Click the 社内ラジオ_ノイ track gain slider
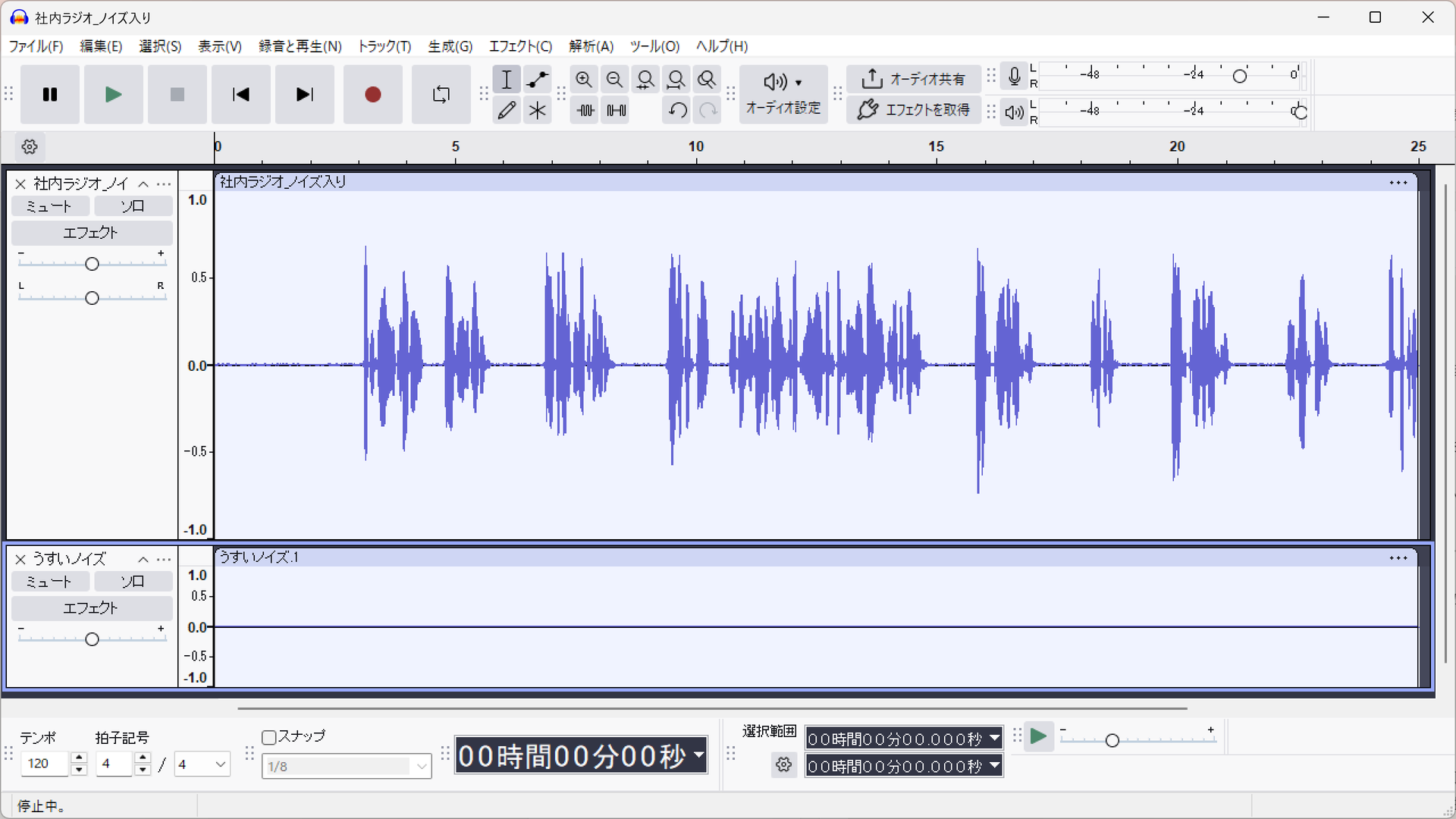 tap(92, 264)
